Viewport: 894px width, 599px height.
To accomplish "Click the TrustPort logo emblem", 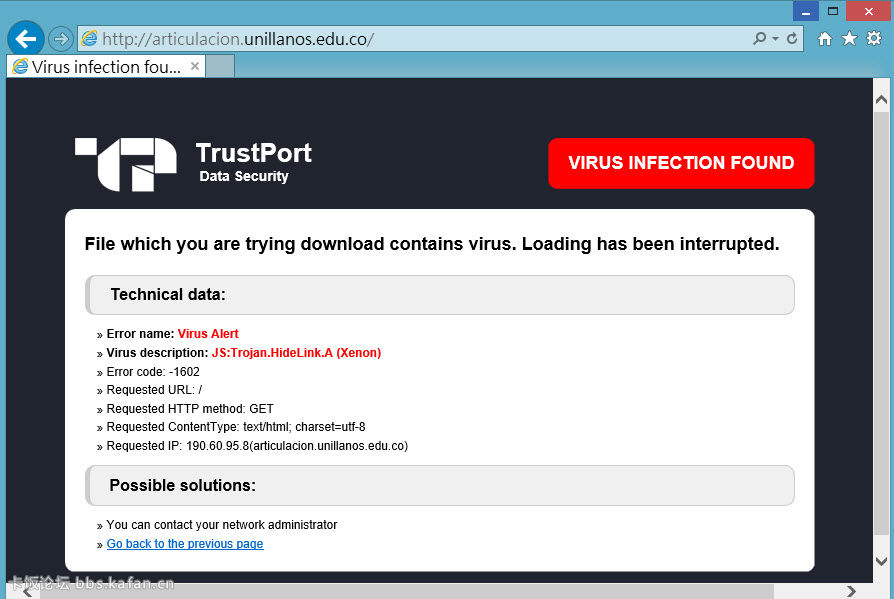I will pyautogui.click(x=126, y=164).
